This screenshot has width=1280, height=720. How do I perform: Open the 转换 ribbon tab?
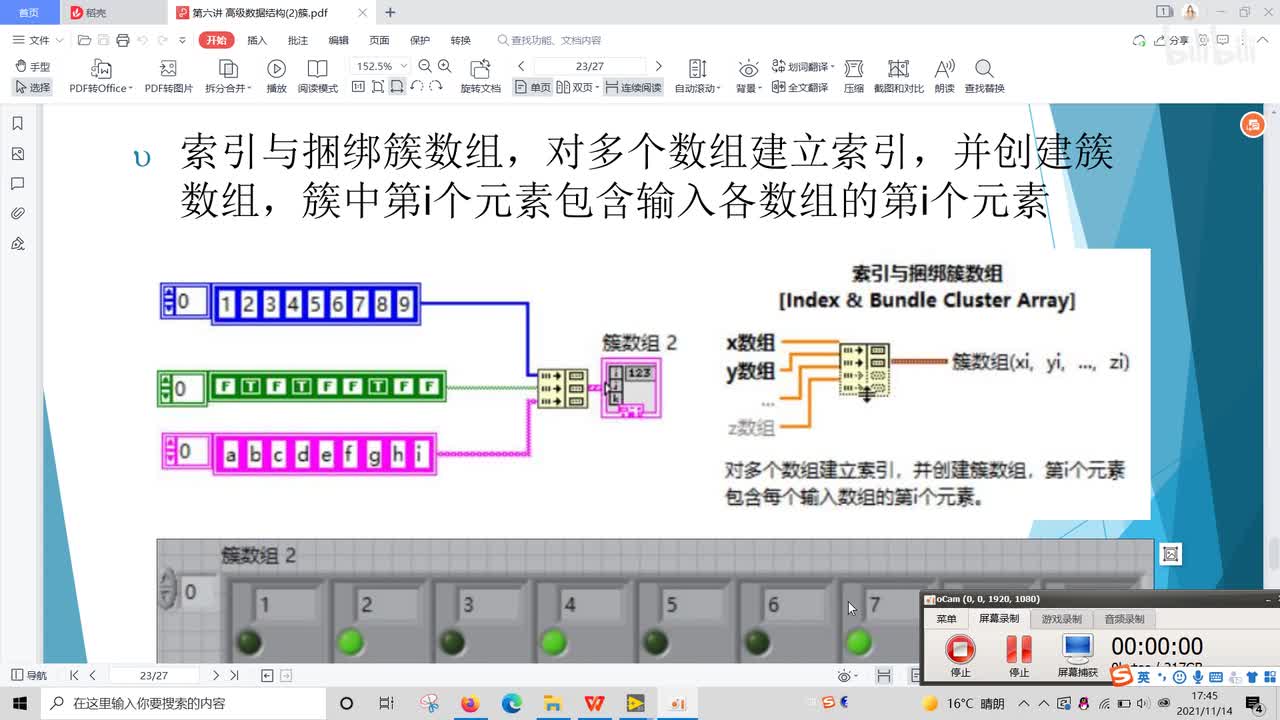[460, 40]
